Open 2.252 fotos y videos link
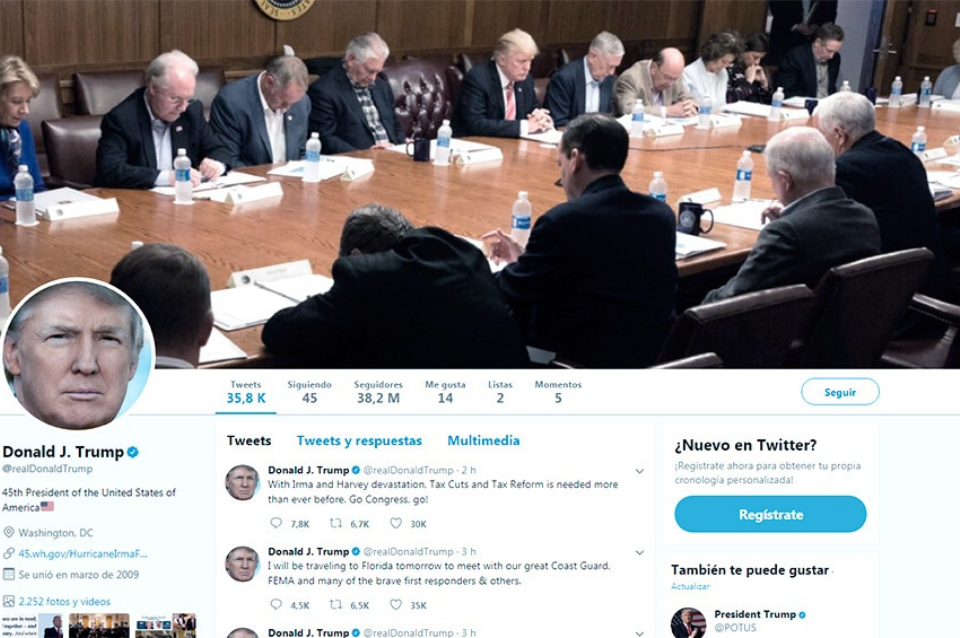Viewport: 960px width, 638px height. pos(64,601)
